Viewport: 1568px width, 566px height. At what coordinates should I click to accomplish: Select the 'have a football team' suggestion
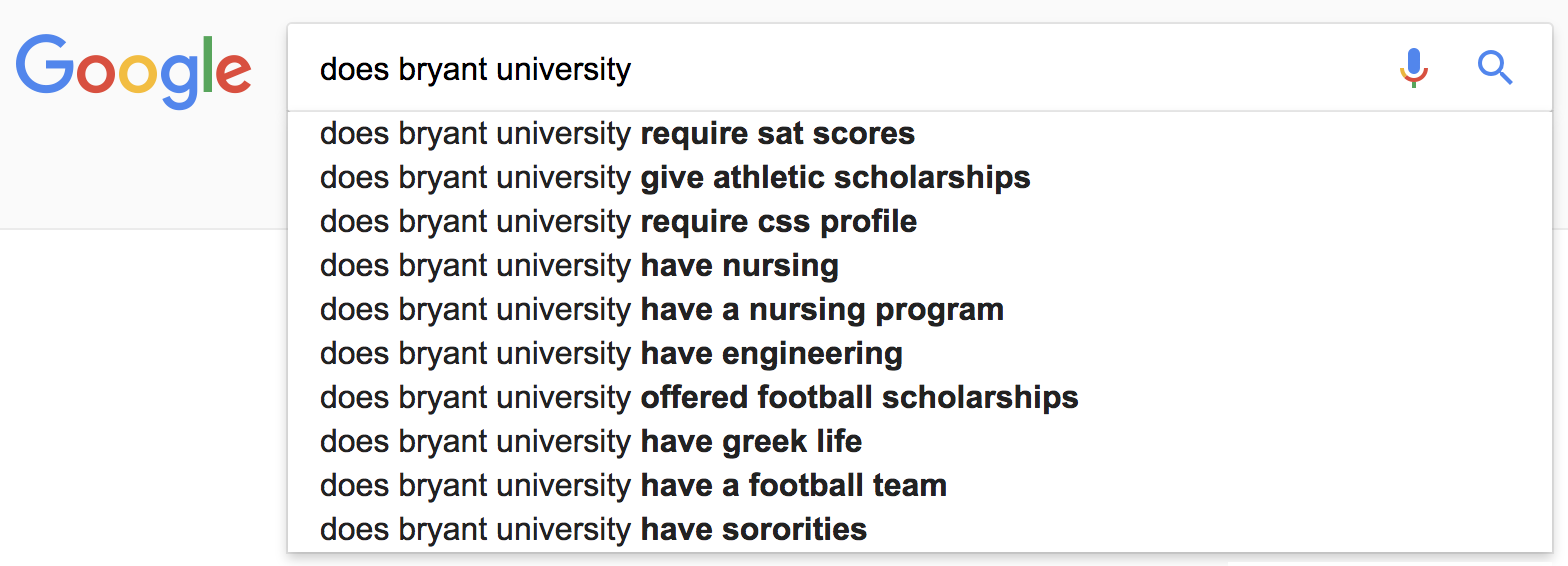[x=920, y=485]
